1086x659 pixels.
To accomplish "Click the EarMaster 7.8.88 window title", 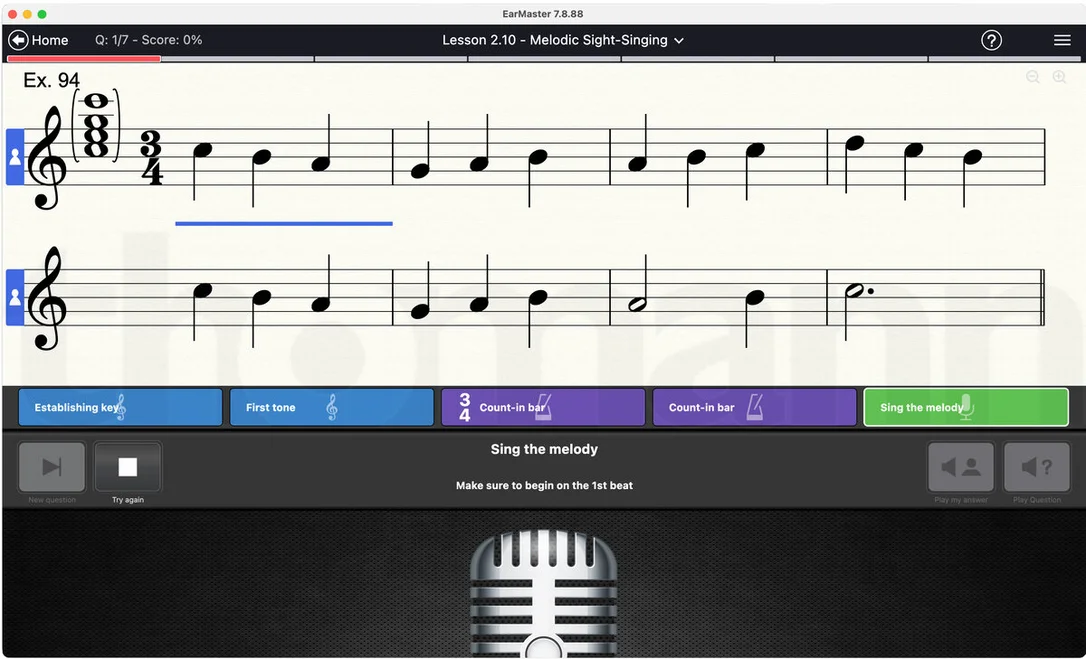I will click(x=543, y=14).
